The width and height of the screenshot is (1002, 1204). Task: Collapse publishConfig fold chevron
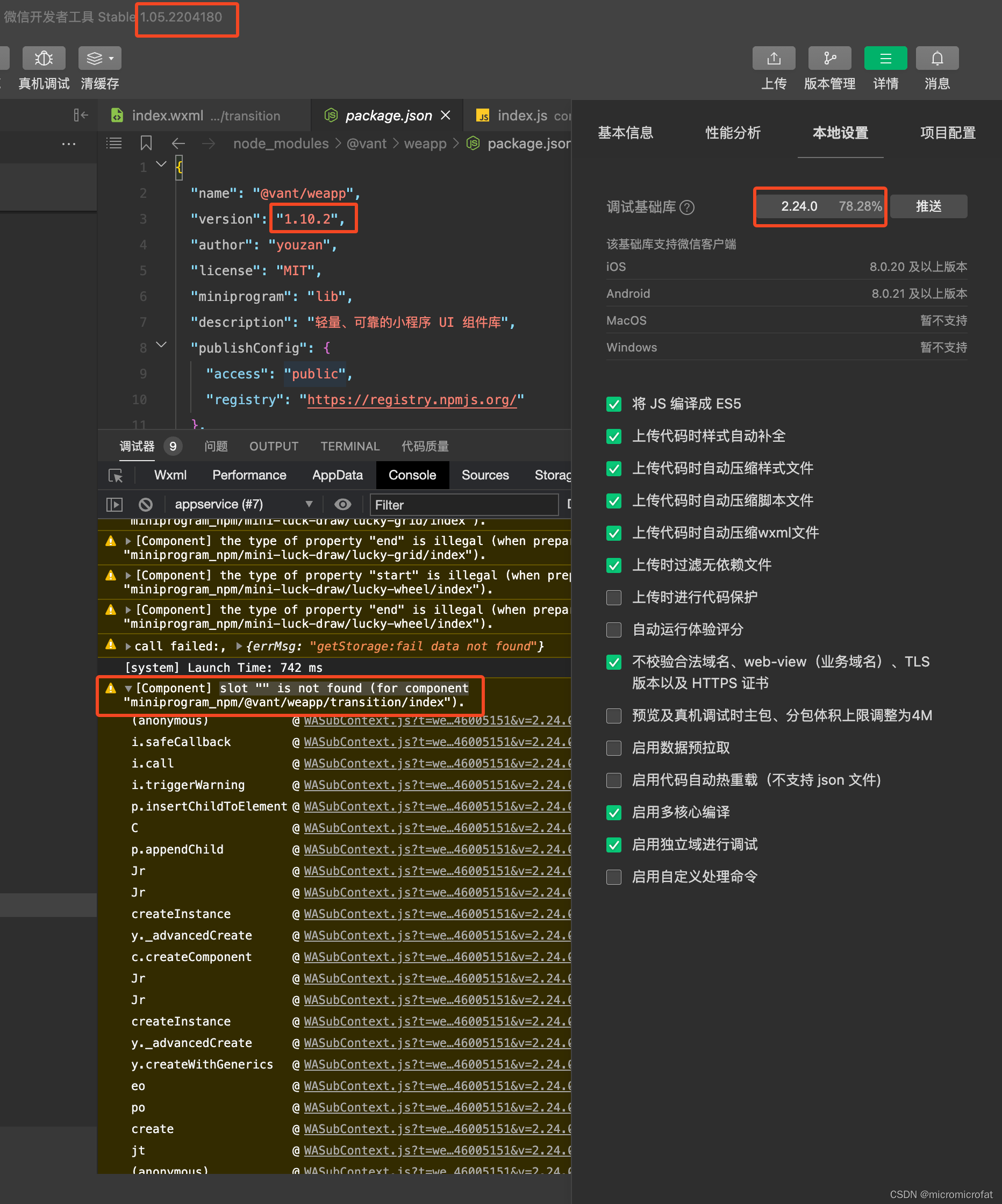tap(162, 345)
